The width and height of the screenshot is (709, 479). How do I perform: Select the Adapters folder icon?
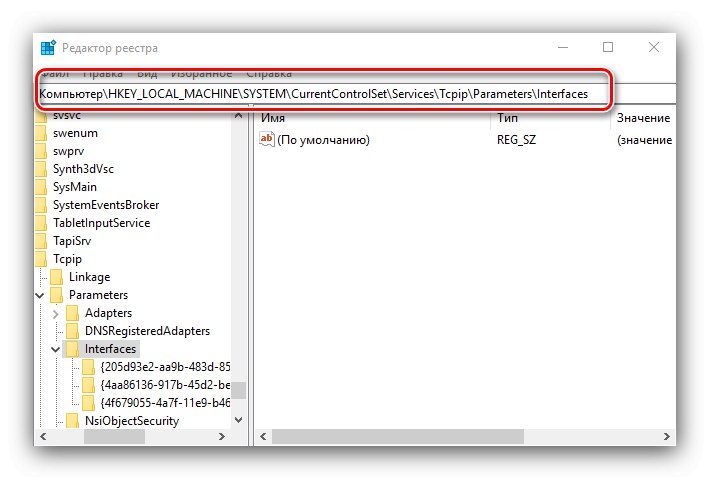pyautogui.click(x=72, y=313)
